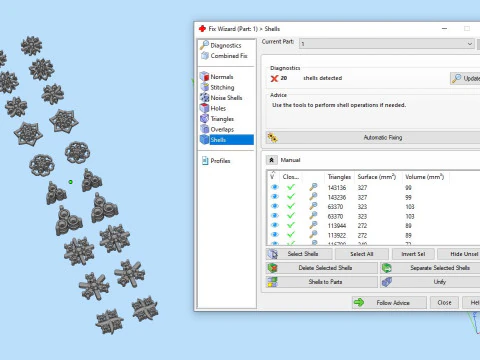Toggle visibility of shell with 113944 triangles
The height and width of the screenshot is (360, 480).
click(275, 225)
